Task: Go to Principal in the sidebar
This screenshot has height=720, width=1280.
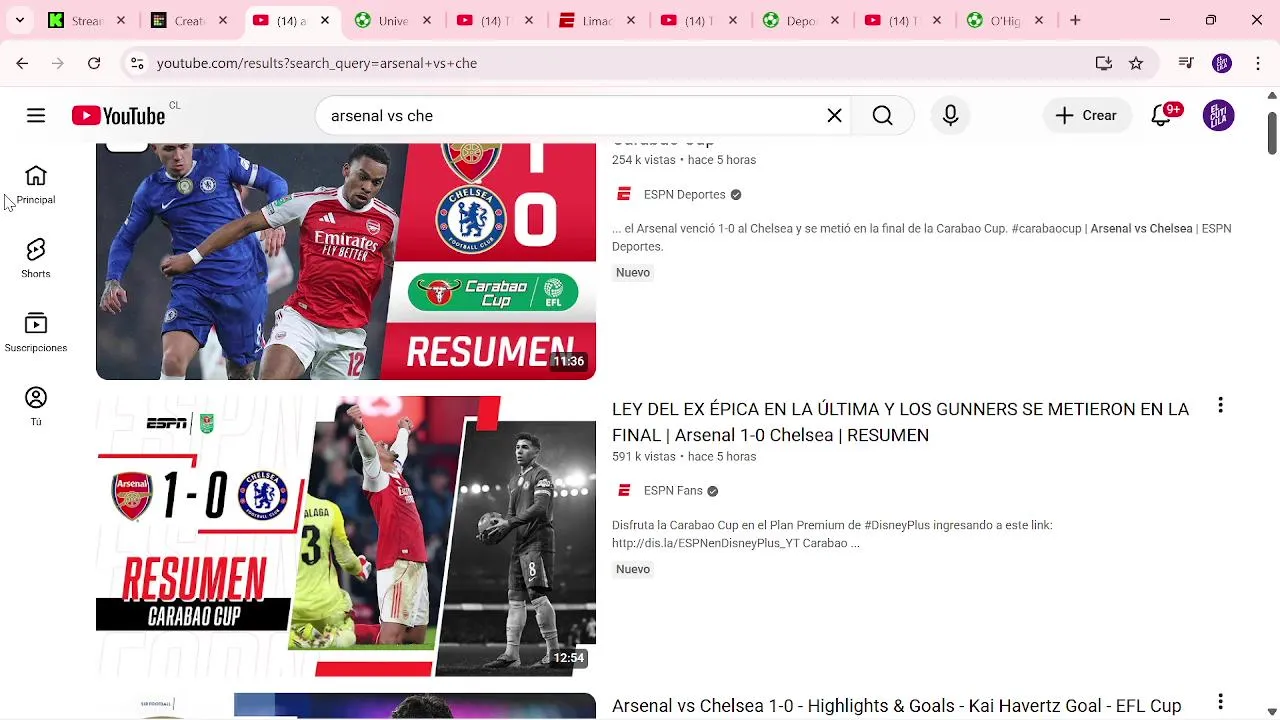Action: click(x=36, y=186)
